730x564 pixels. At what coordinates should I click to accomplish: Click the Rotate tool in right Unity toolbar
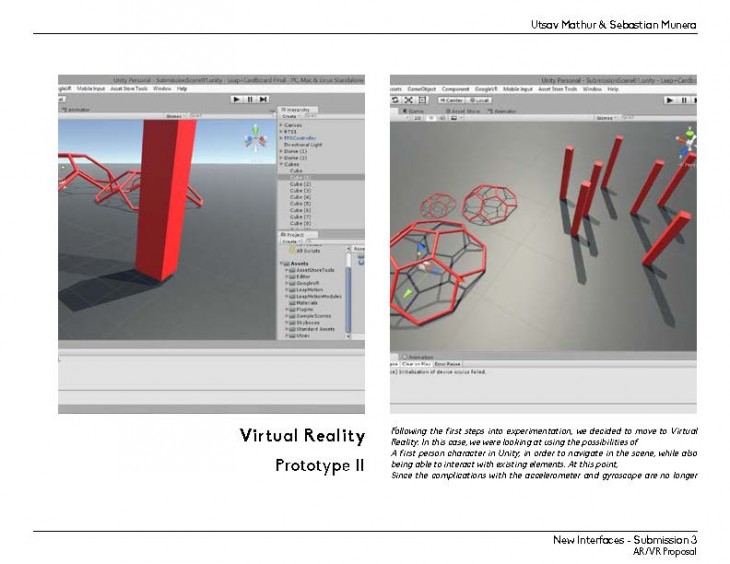396,100
